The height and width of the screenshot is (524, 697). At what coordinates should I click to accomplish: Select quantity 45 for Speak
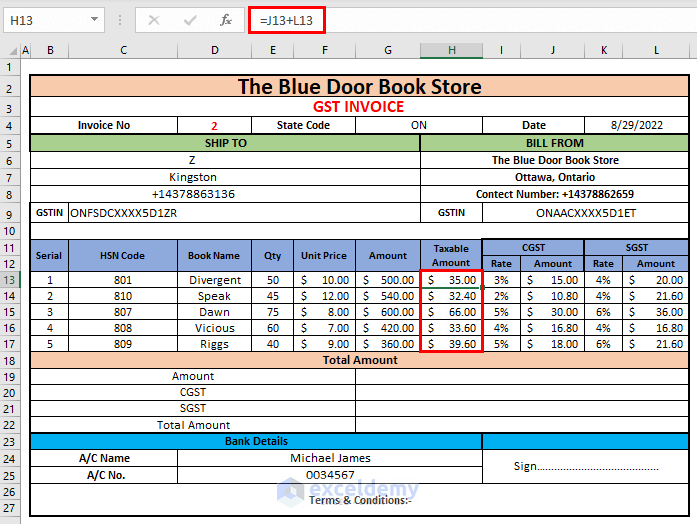point(272,296)
